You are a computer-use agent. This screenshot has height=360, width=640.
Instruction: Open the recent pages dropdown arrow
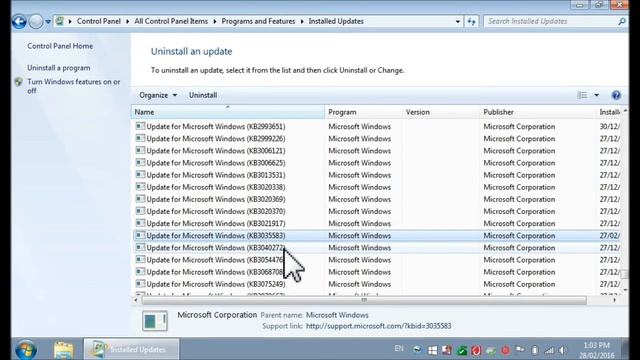pos(48,22)
